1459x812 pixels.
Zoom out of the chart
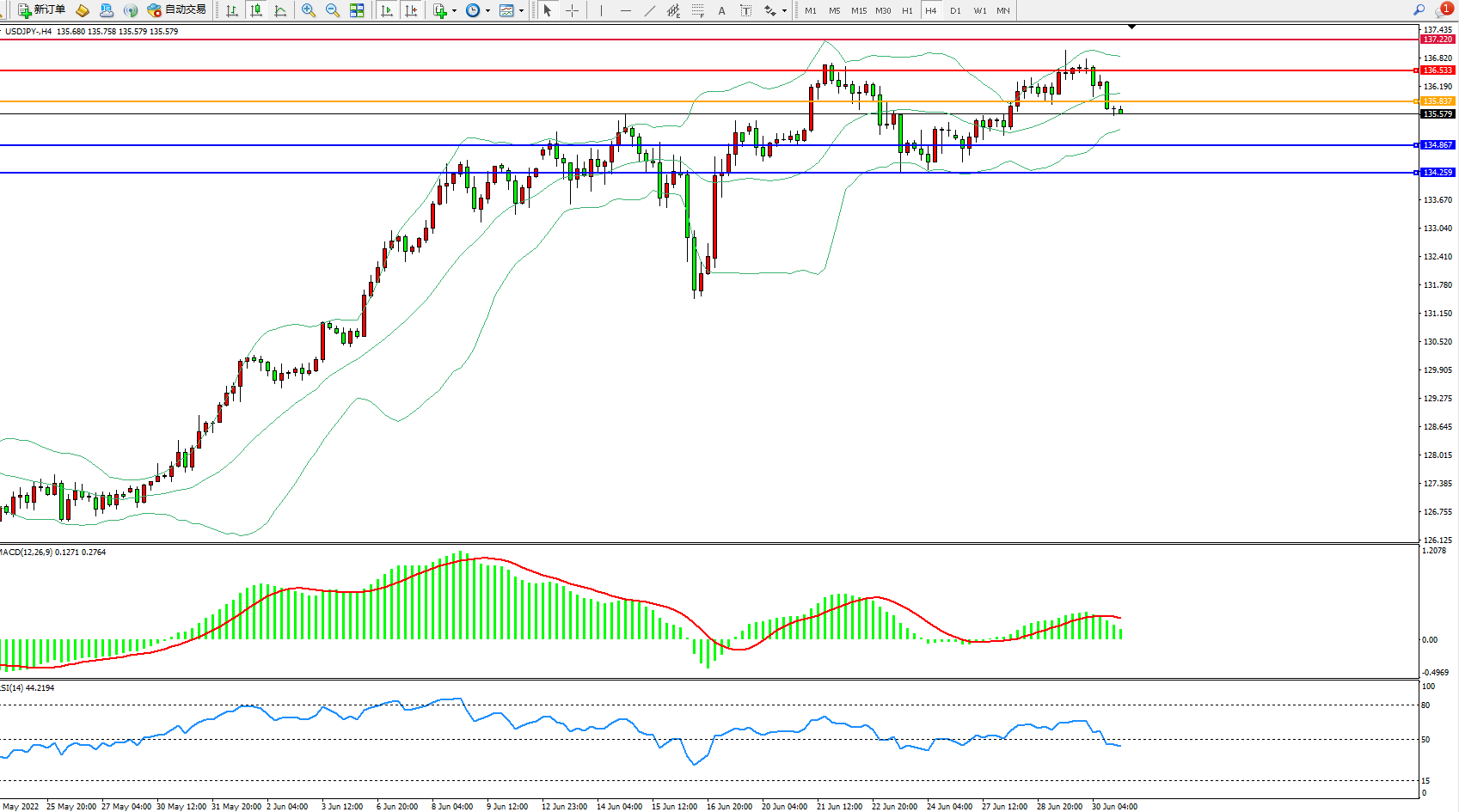click(333, 10)
